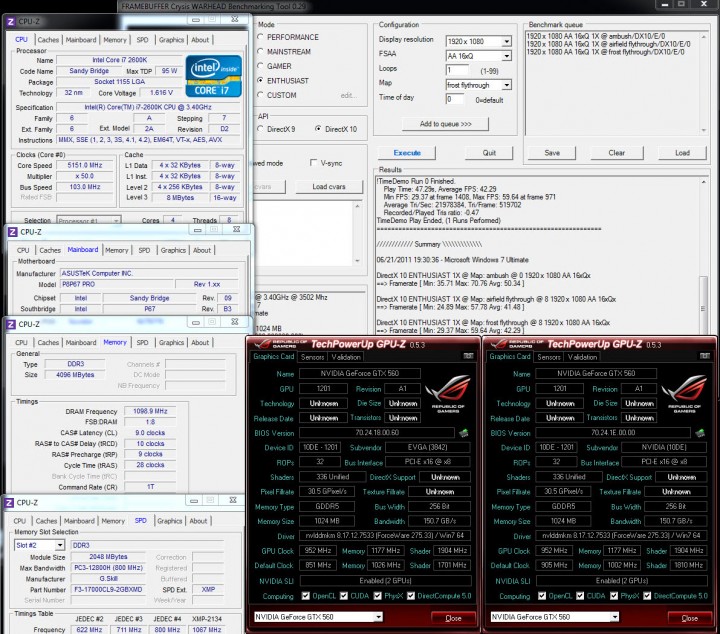Click the Quit button
720x634 pixels.
coord(489,153)
